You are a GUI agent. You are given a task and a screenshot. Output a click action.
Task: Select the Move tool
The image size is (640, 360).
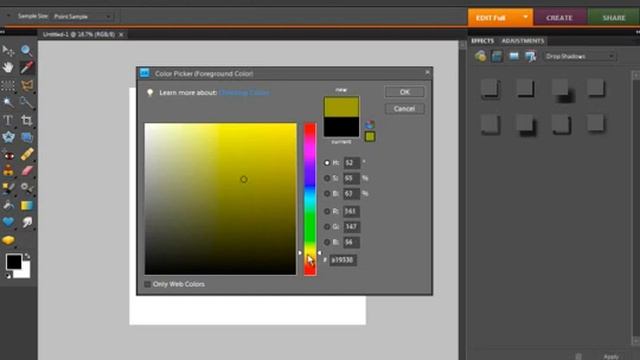[x=8, y=51]
